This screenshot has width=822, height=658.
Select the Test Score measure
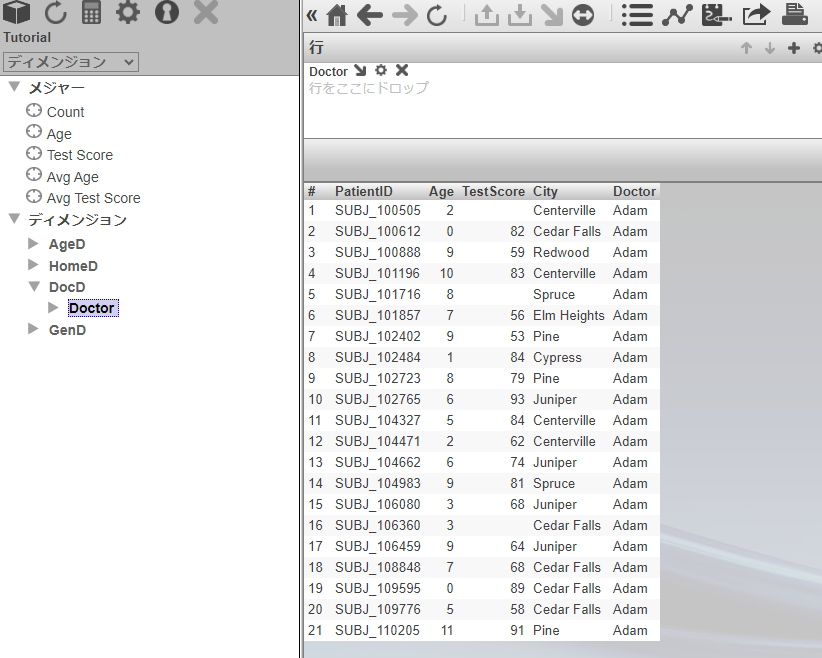coord(80,155)
